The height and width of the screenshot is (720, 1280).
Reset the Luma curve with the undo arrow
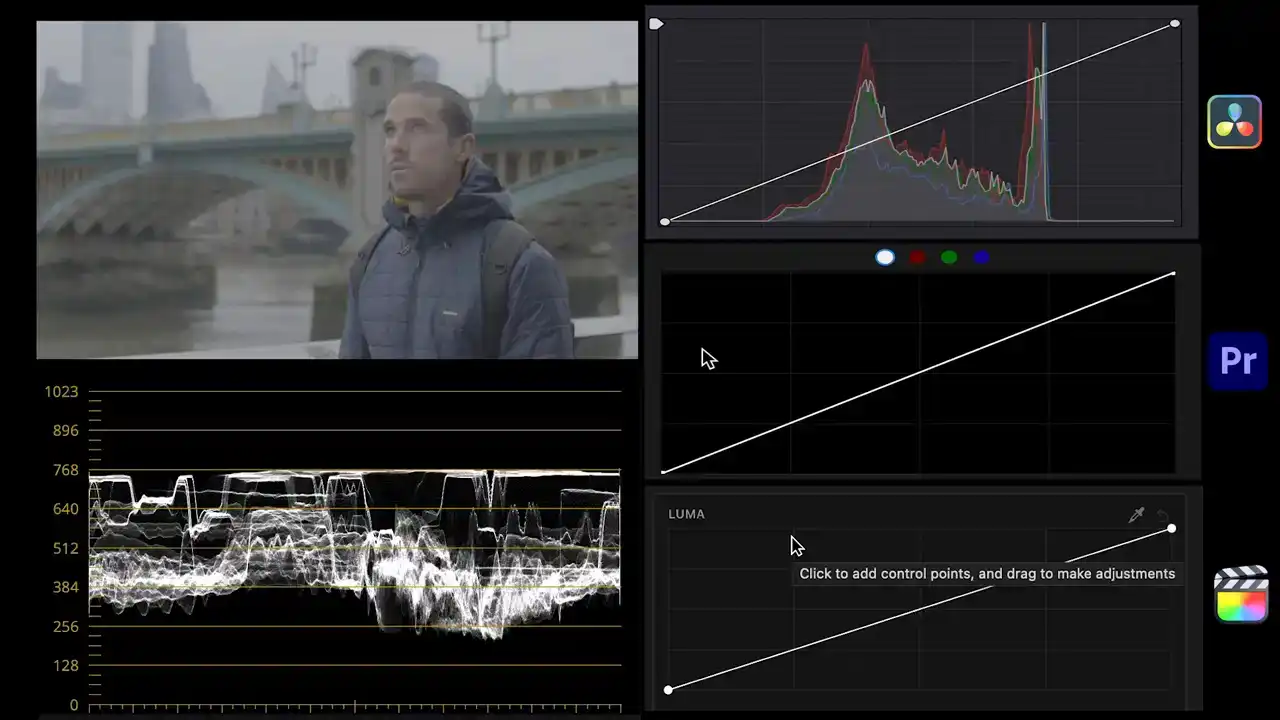pyautogui.click(x=1164, y=515)
